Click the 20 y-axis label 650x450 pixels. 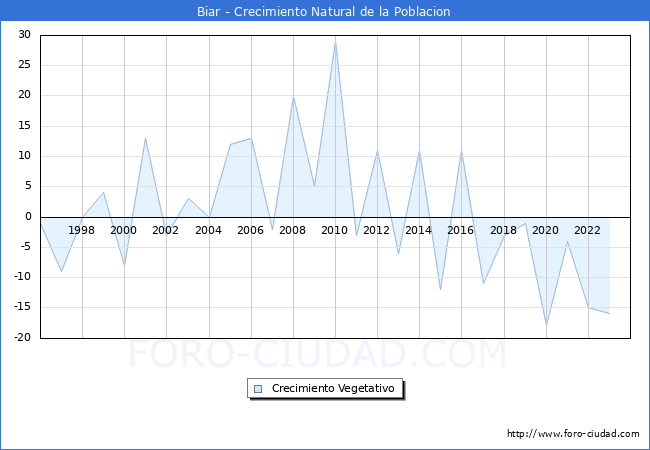pyautogui.click(x=24, y=95)
